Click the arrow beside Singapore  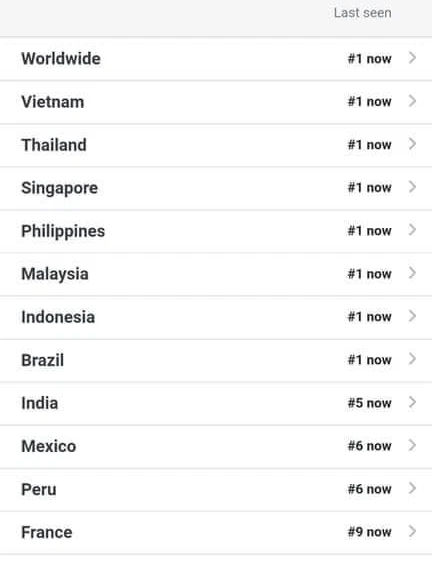point(412,187)
